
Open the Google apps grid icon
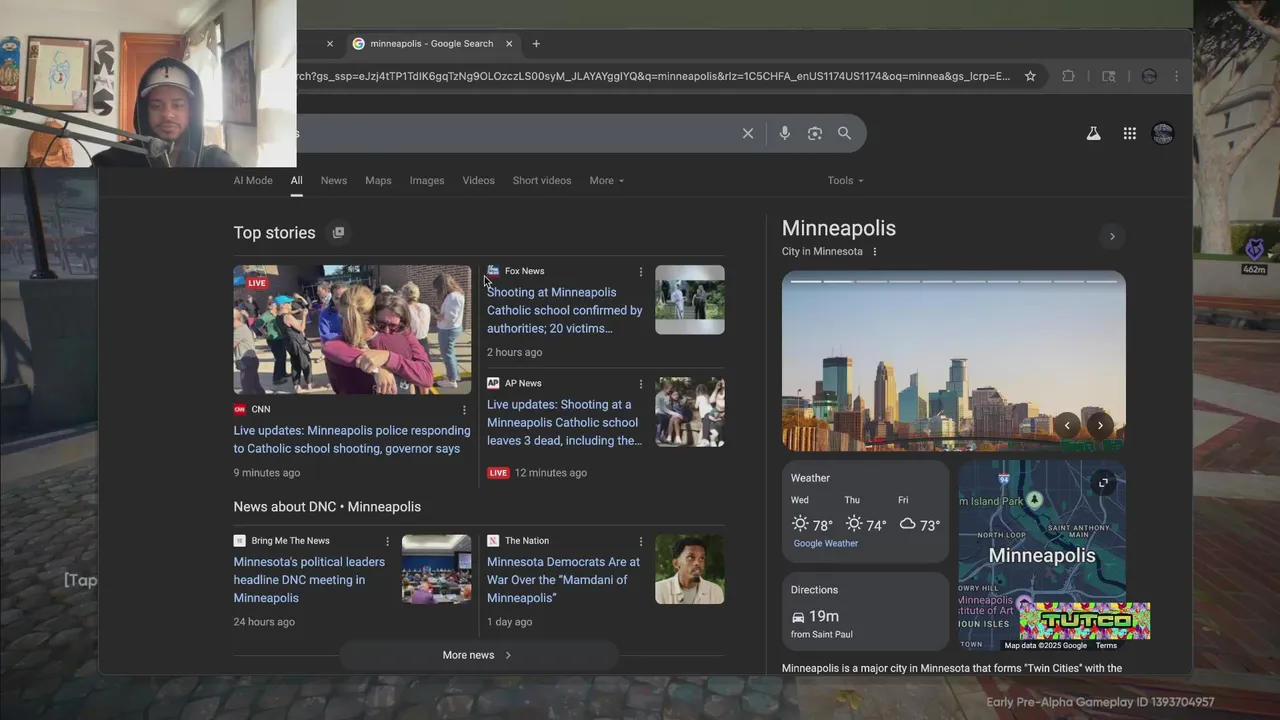1129,133
